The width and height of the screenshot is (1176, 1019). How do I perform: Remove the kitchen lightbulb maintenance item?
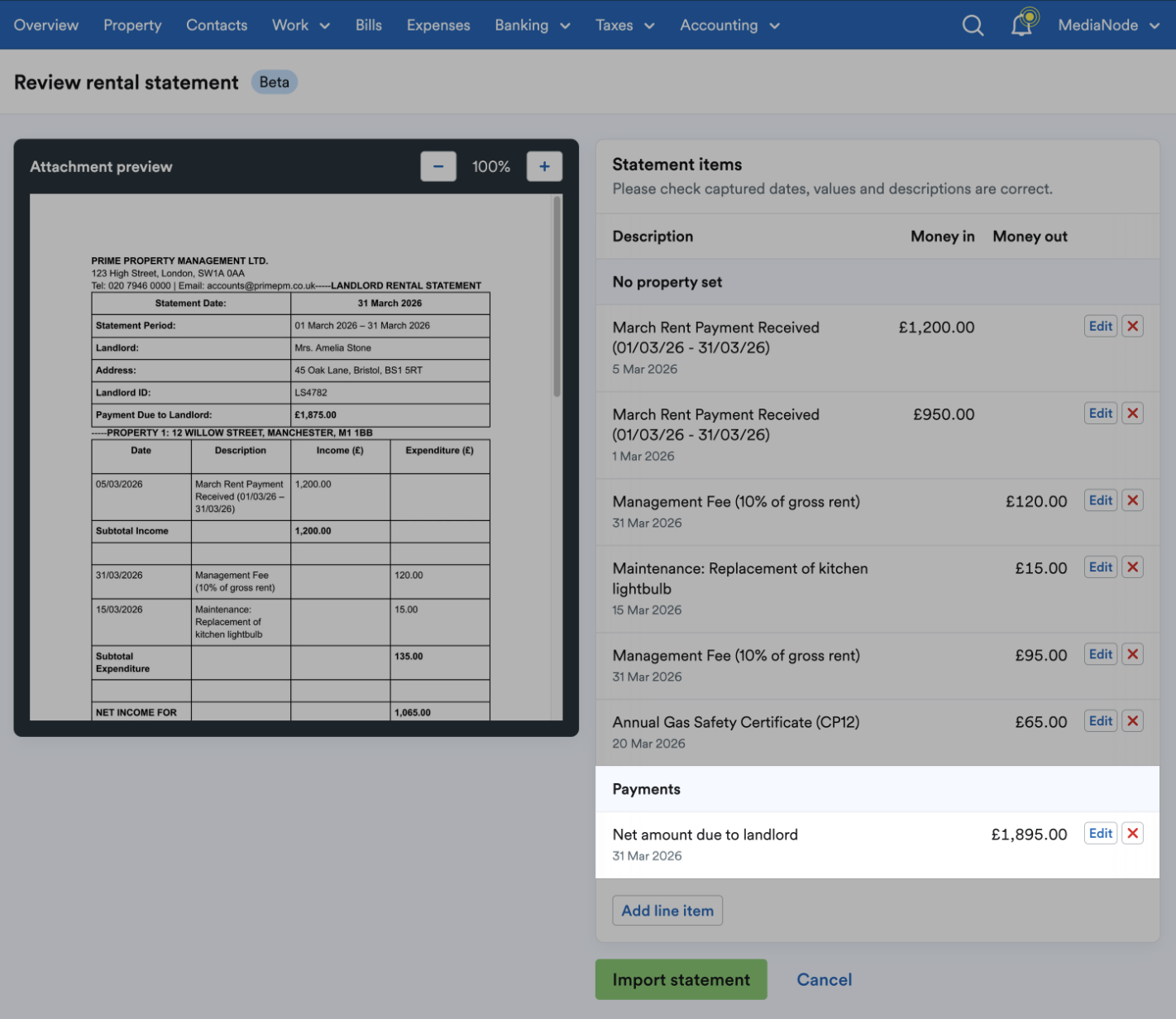pos(1133,567)
